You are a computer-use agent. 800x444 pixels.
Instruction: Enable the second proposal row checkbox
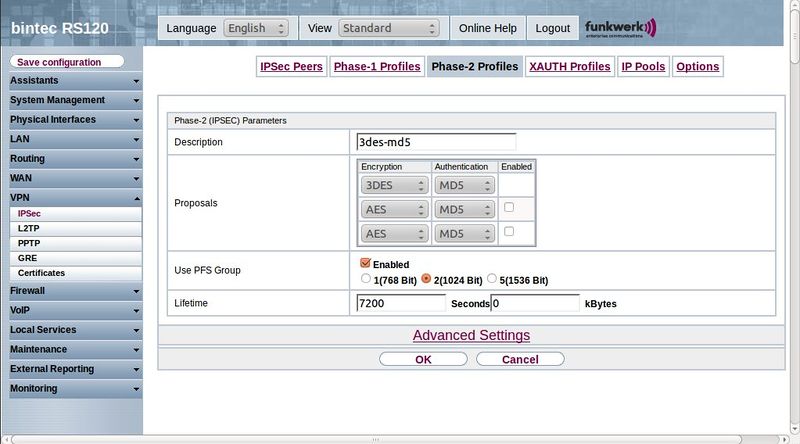pyautogui.click(x=509, y=207)
